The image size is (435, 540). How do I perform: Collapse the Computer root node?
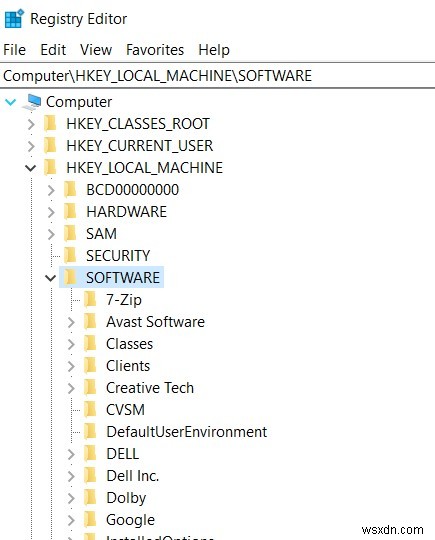pyautogui.click(x=11, y=102)
